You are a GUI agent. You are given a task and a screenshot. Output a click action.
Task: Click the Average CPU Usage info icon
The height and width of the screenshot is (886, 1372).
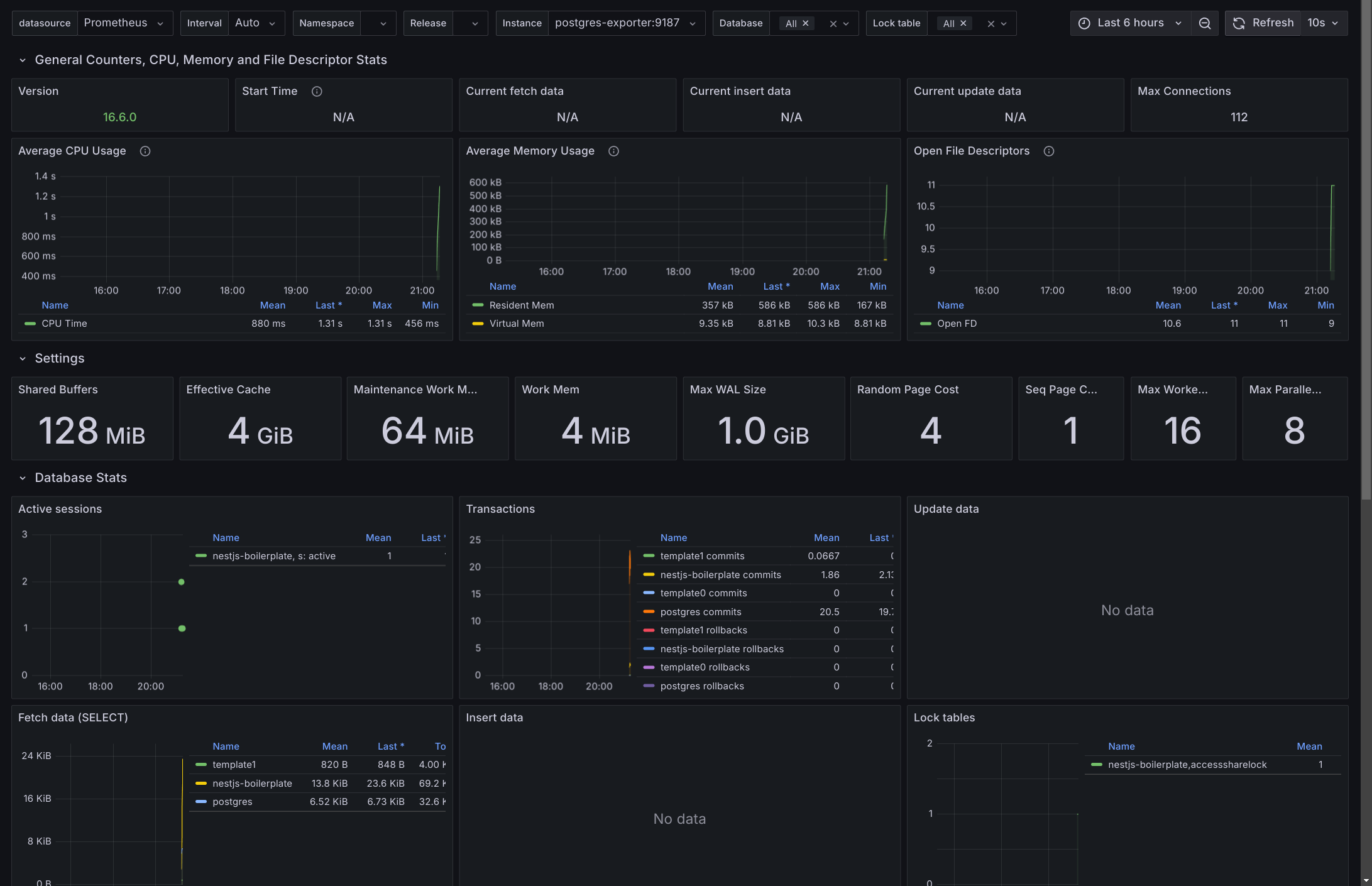pos(145,151)
